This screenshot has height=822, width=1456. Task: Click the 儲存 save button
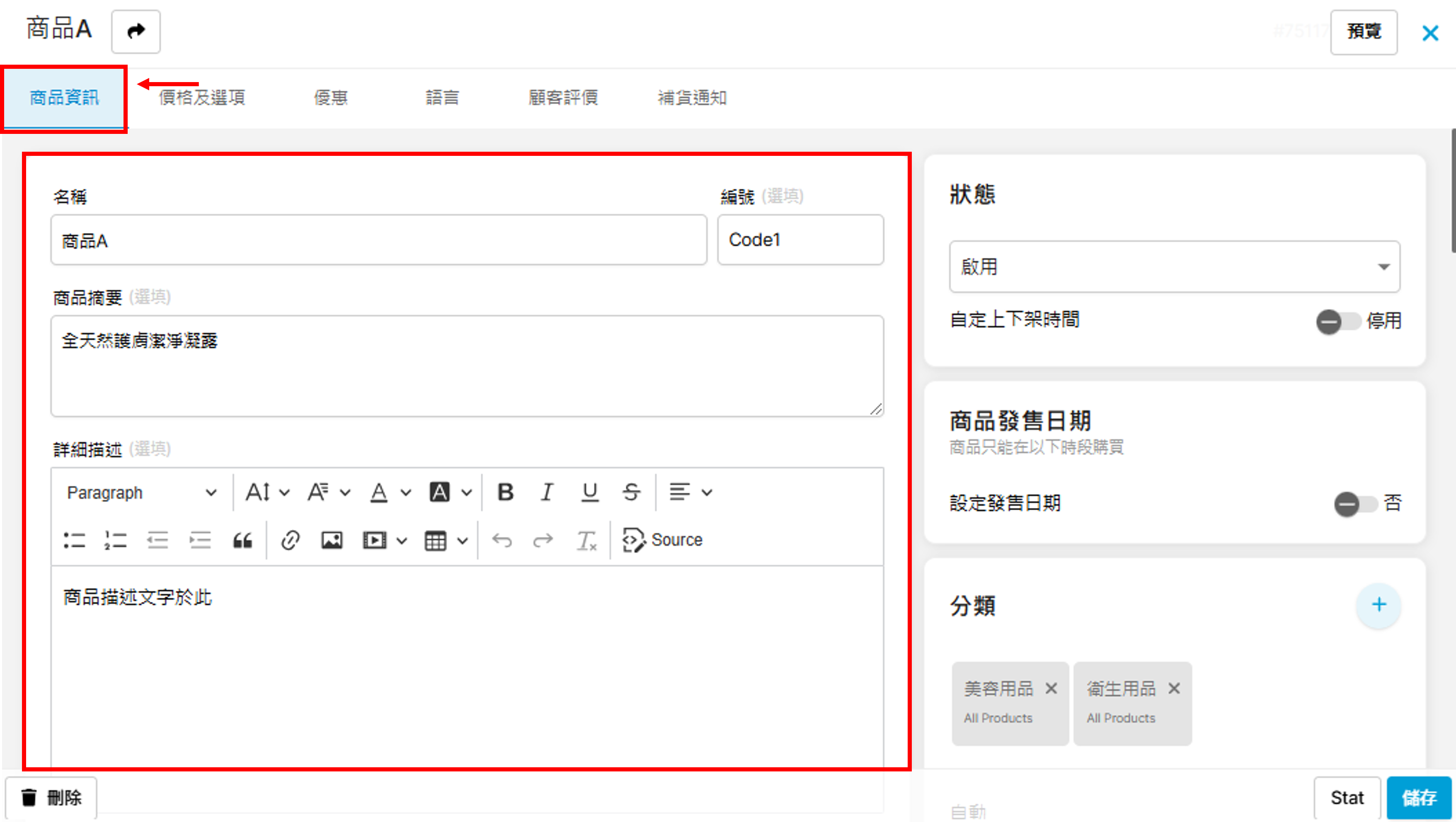[1419, 797]
